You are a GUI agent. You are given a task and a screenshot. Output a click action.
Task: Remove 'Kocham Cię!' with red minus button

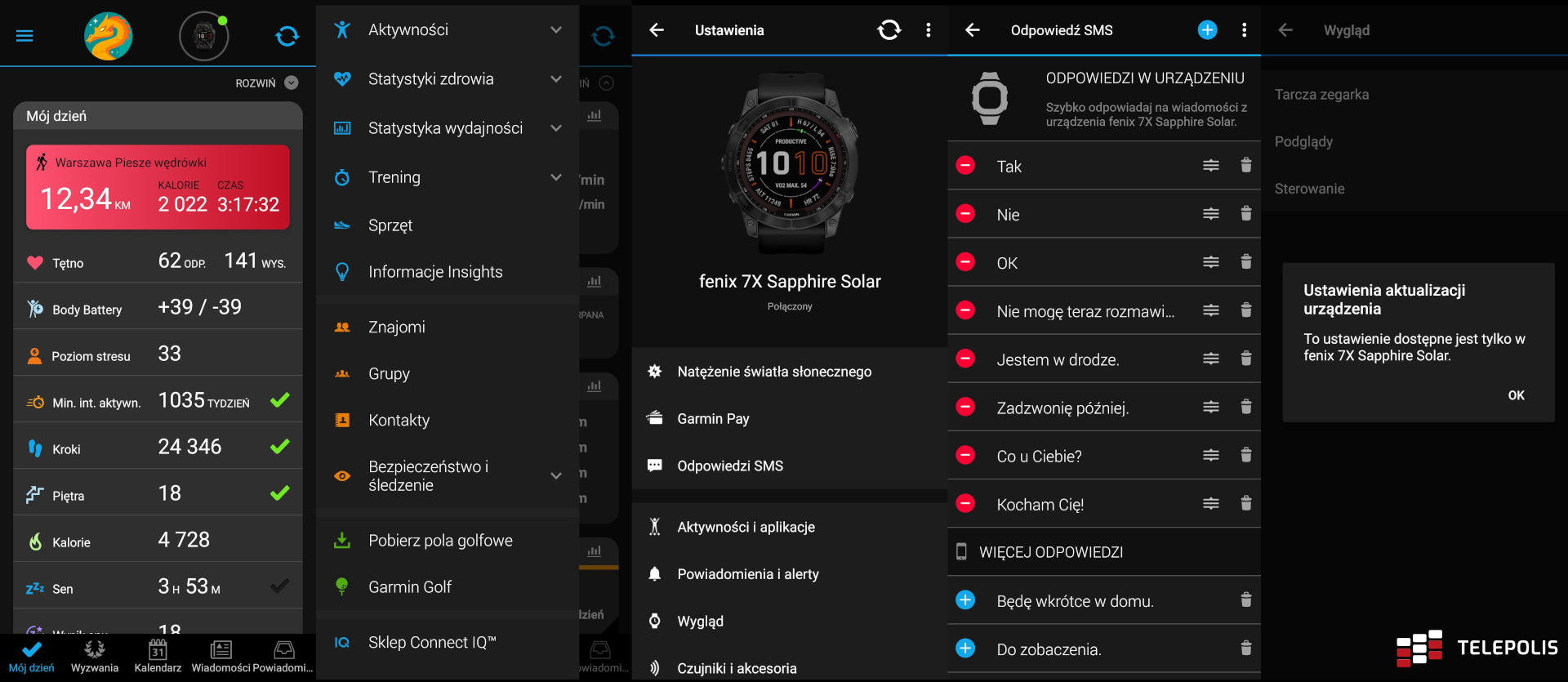[x=965, y=503]
